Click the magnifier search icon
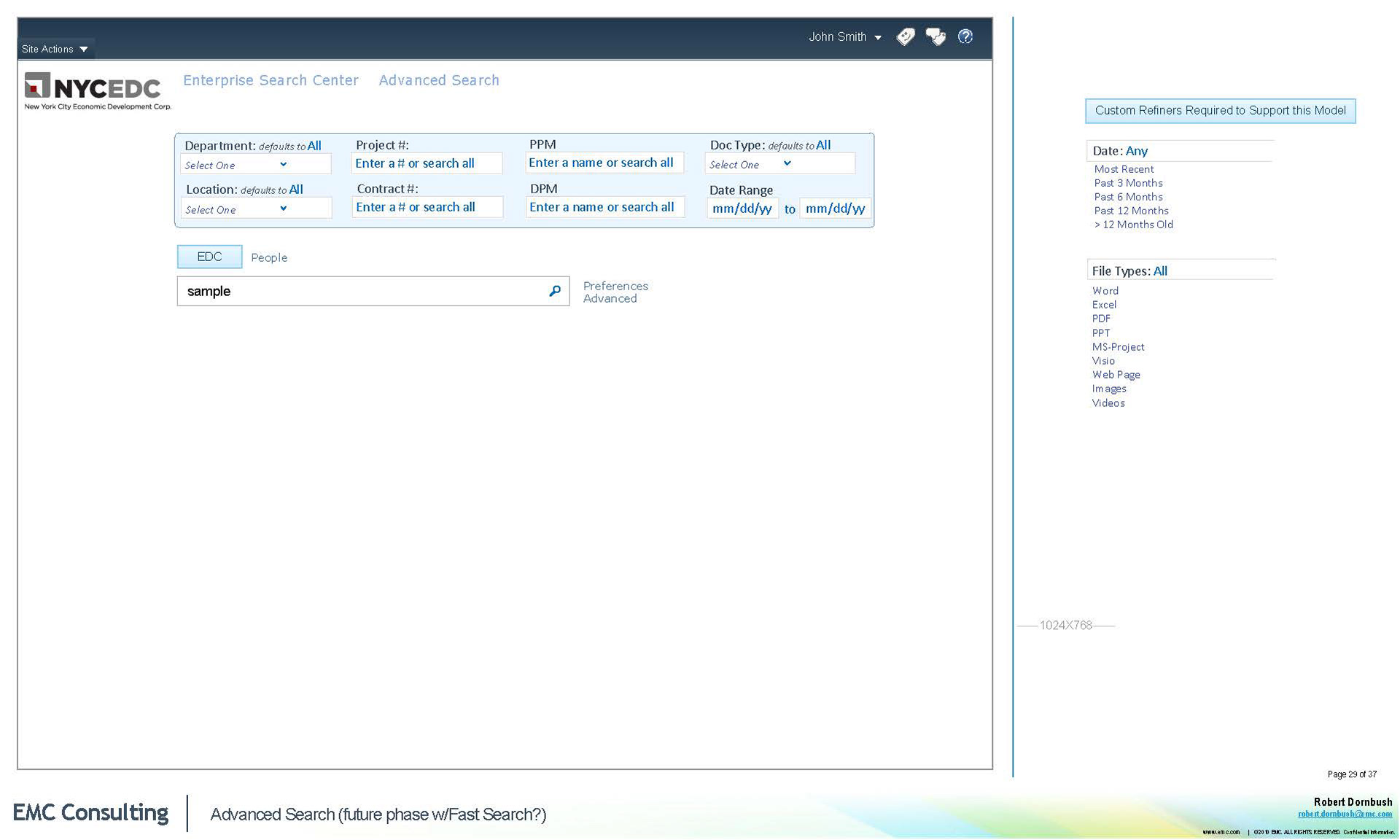The image size is (1400, 840). coord(555,291)
